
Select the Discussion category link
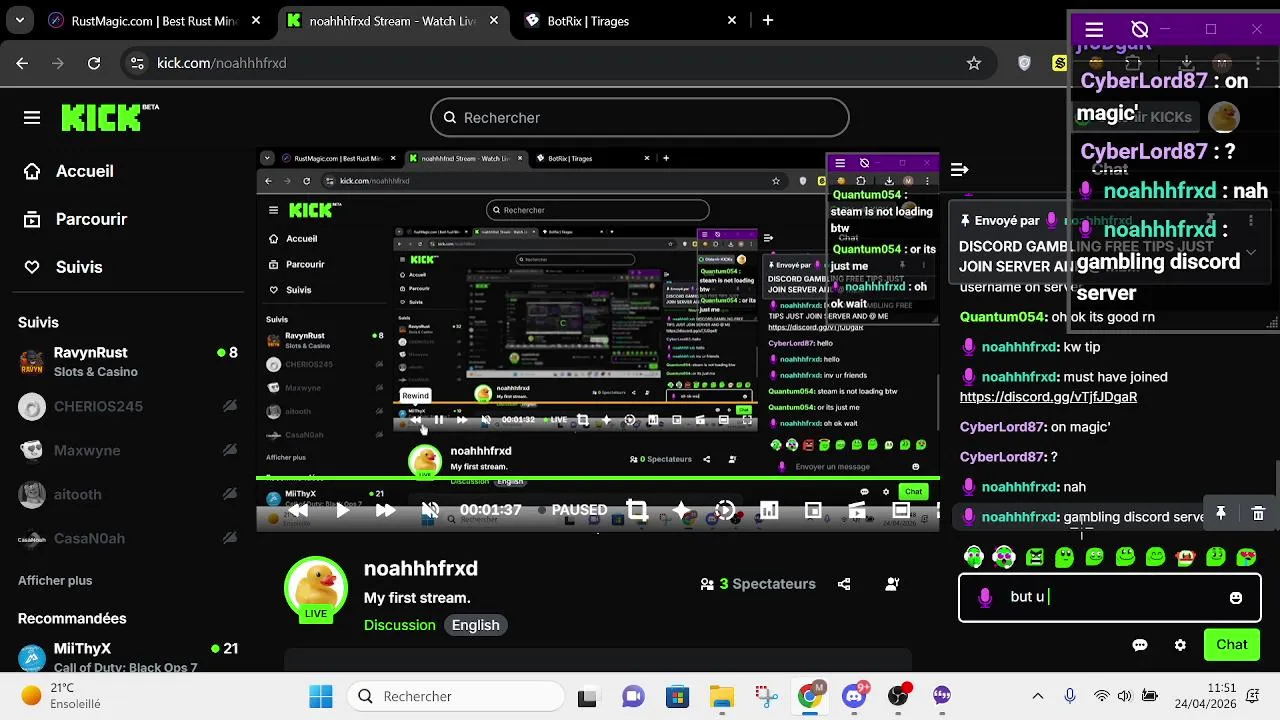coord(400,625)
